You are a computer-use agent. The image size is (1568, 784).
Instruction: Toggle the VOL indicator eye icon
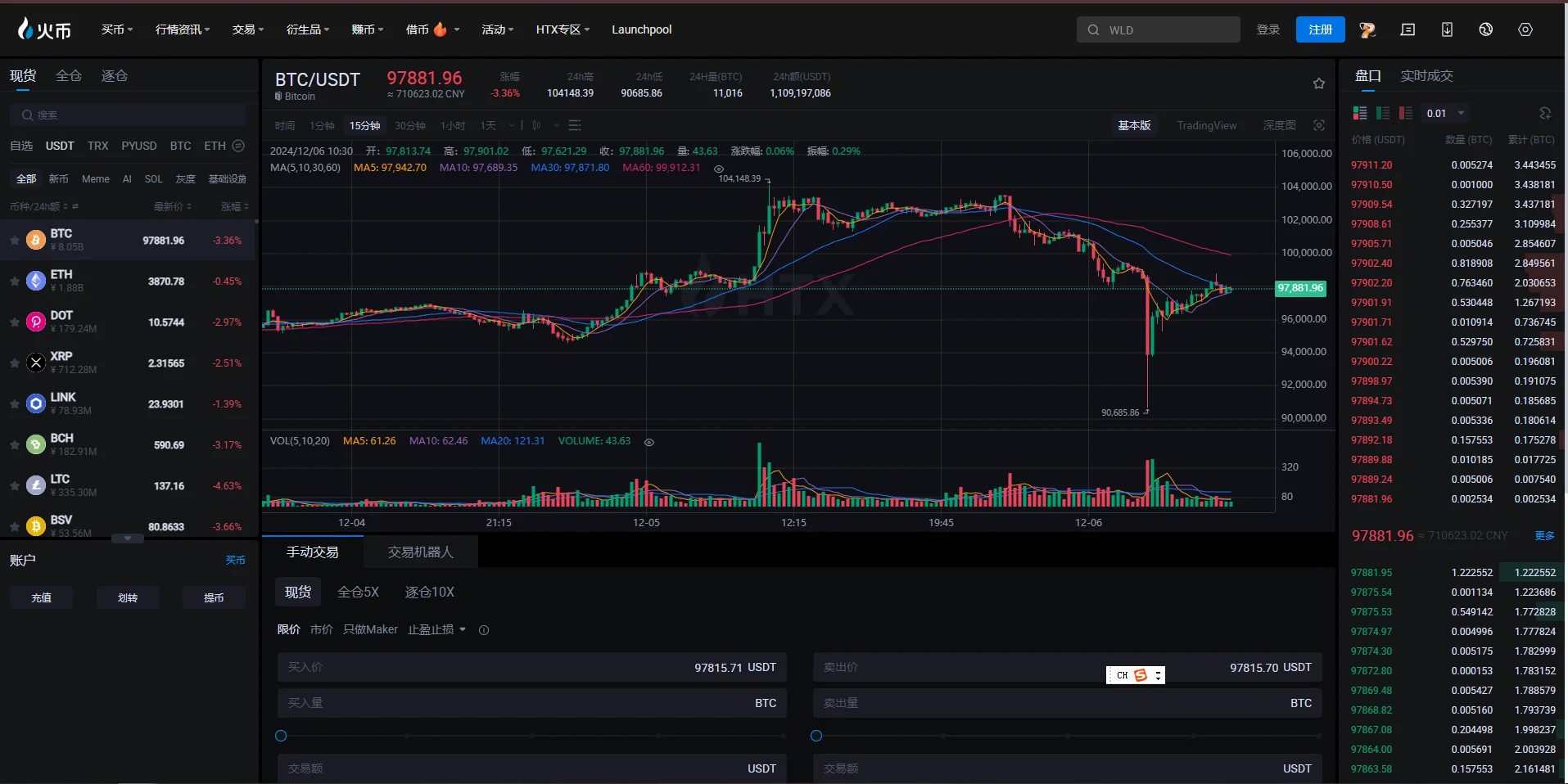(649, 442)
